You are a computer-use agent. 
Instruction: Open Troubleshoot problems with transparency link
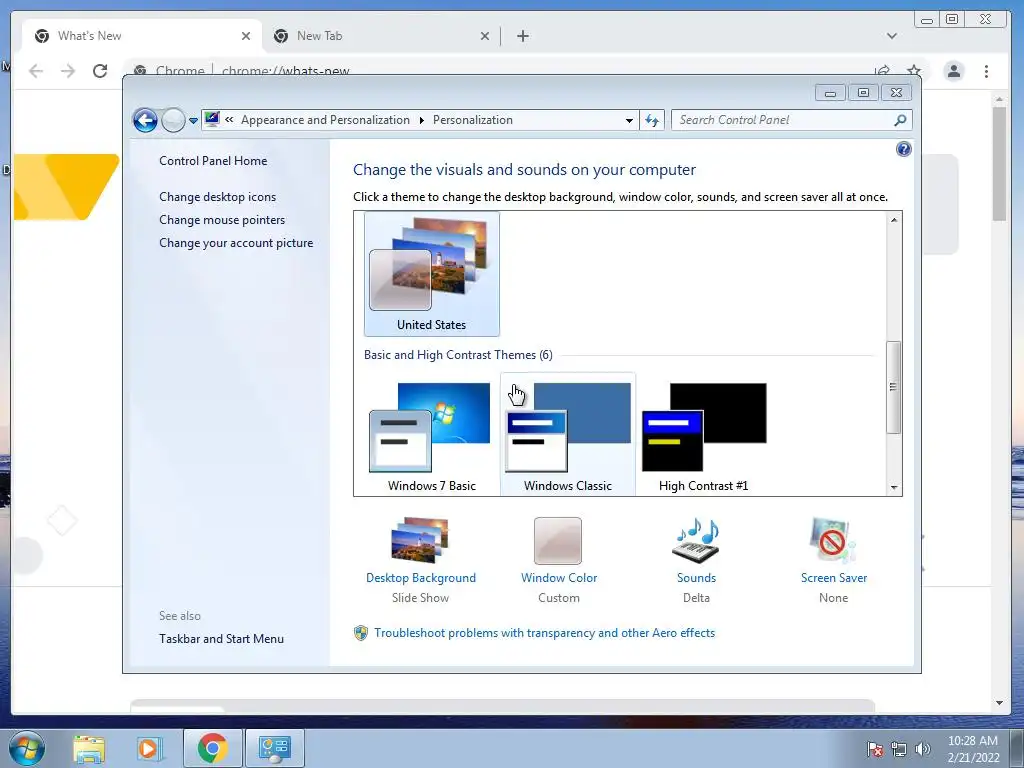coord(545,633)
